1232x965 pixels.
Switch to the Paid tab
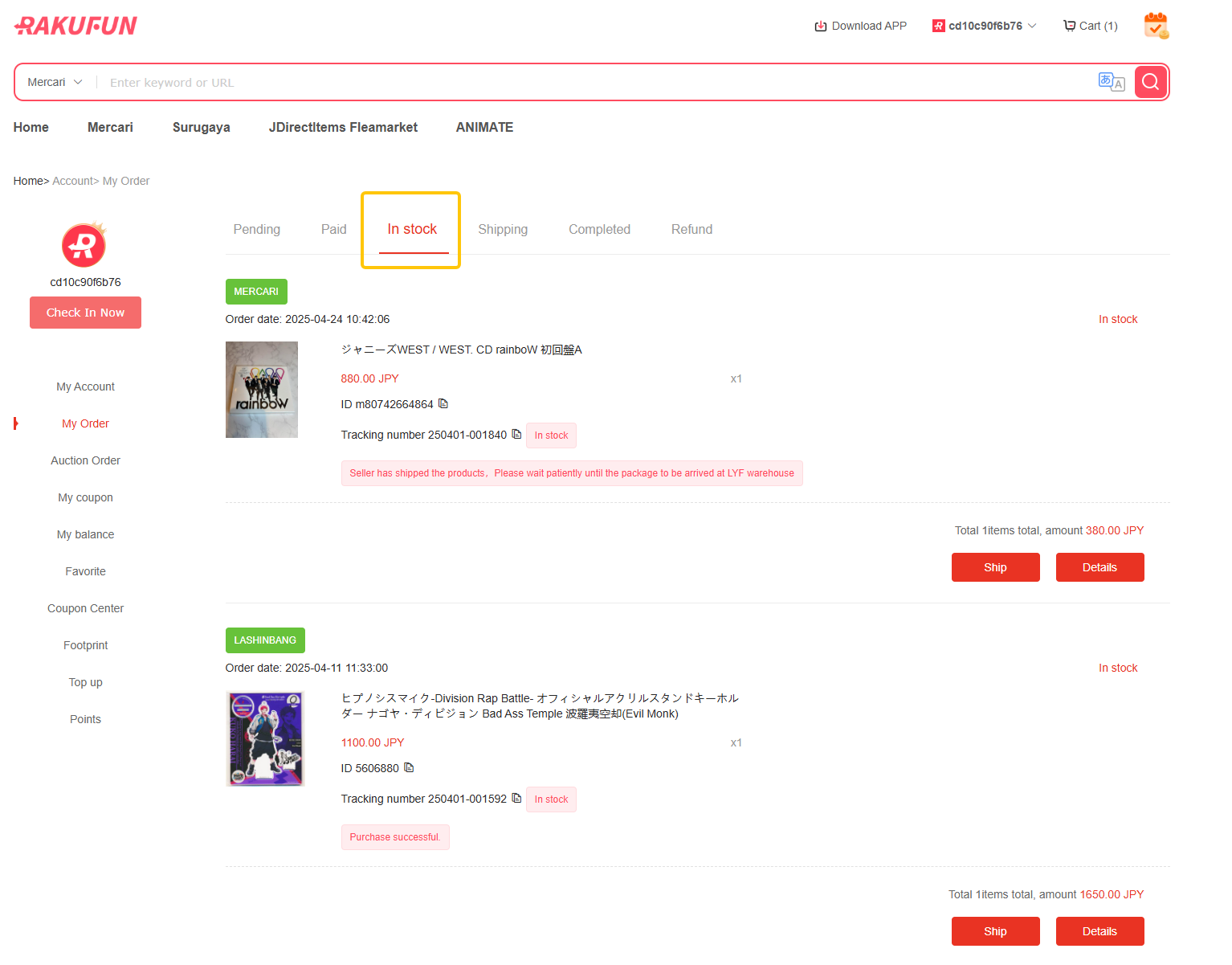334,229
